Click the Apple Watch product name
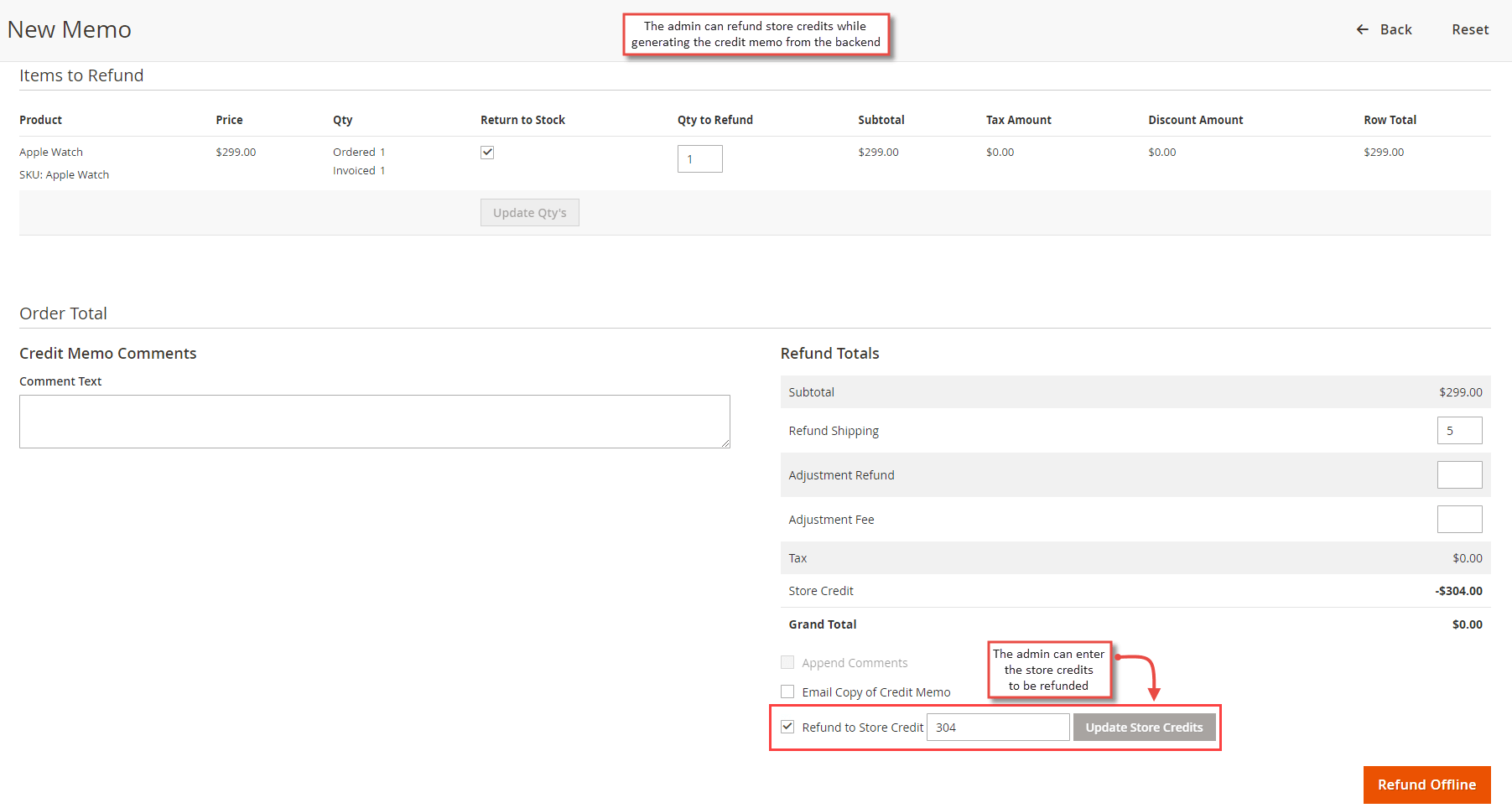This screenshot has height=808, width=1512. click(51, 153)
